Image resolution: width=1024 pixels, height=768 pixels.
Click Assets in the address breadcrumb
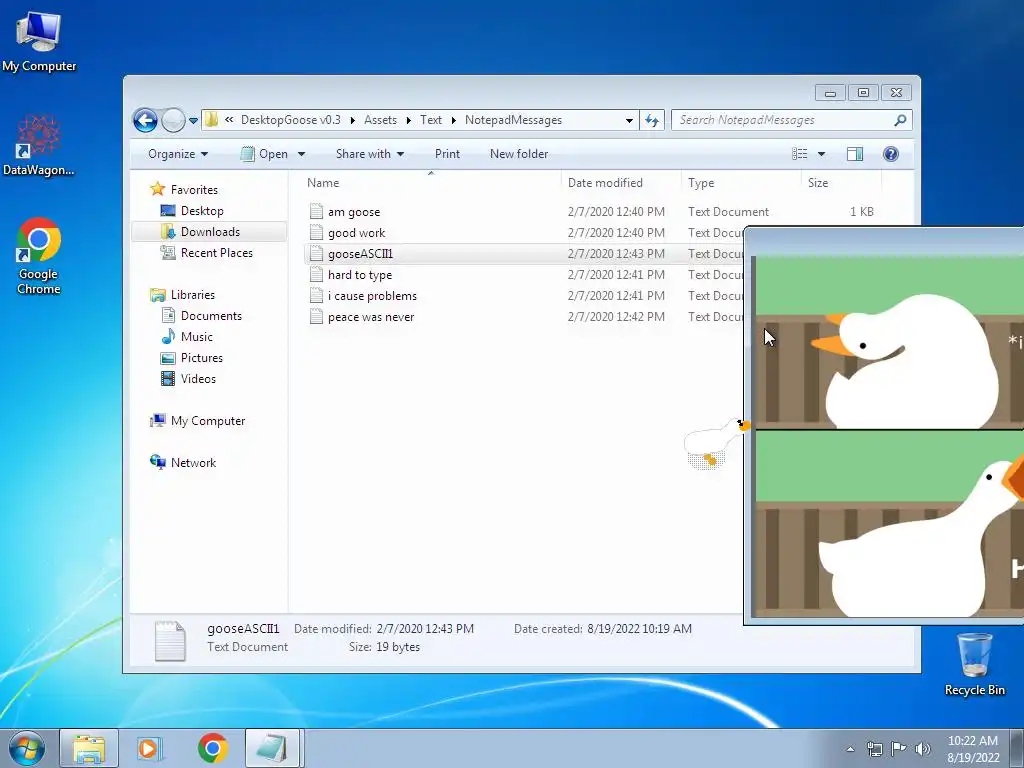[x=381, y=120]
